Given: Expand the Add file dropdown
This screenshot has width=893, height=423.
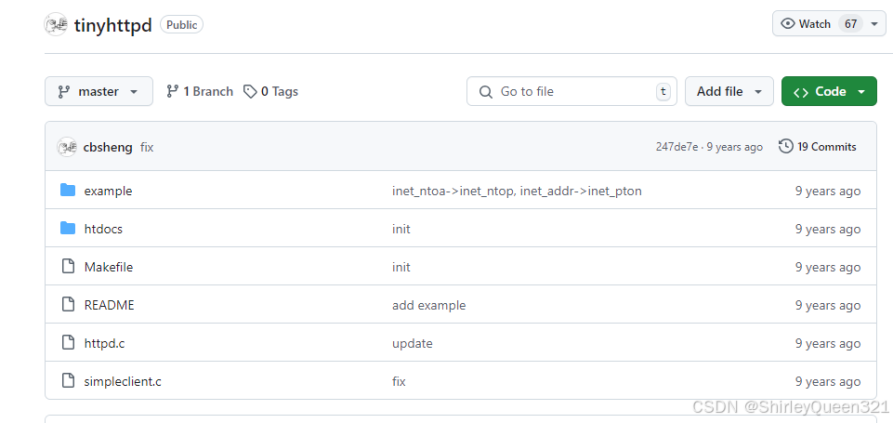Looking at the screenshot, I should coord(729,91).
